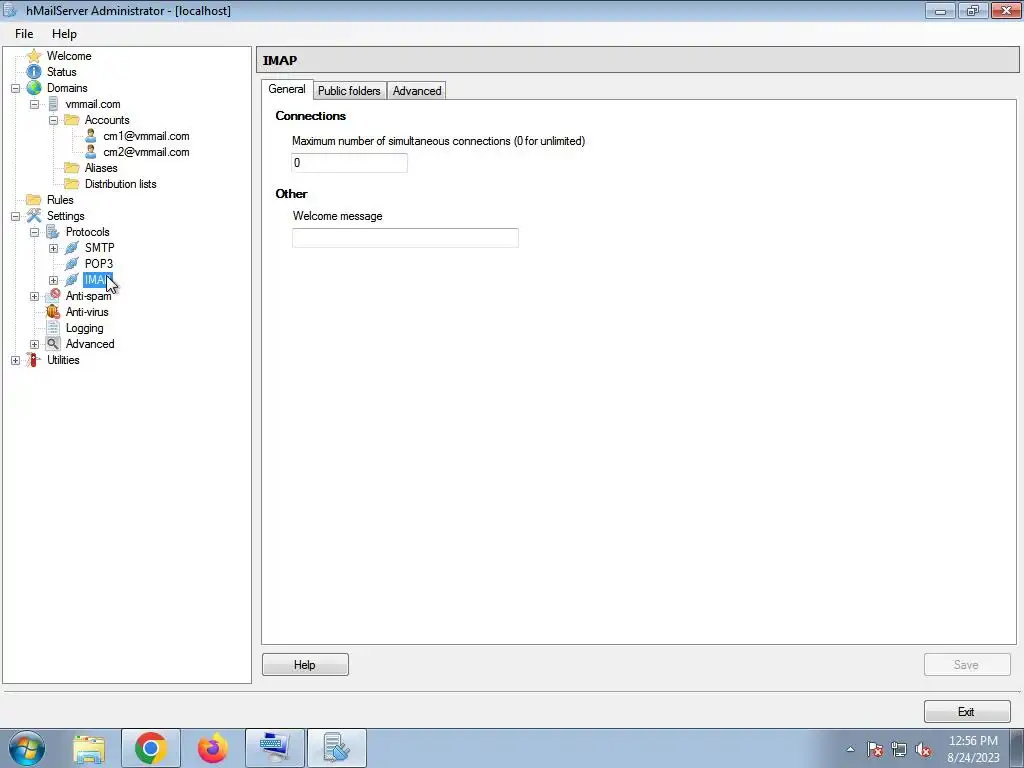The height and width of the screenshot is (768, 1024).
Task: Click the Welcome star icon
Action: [34, 56]
